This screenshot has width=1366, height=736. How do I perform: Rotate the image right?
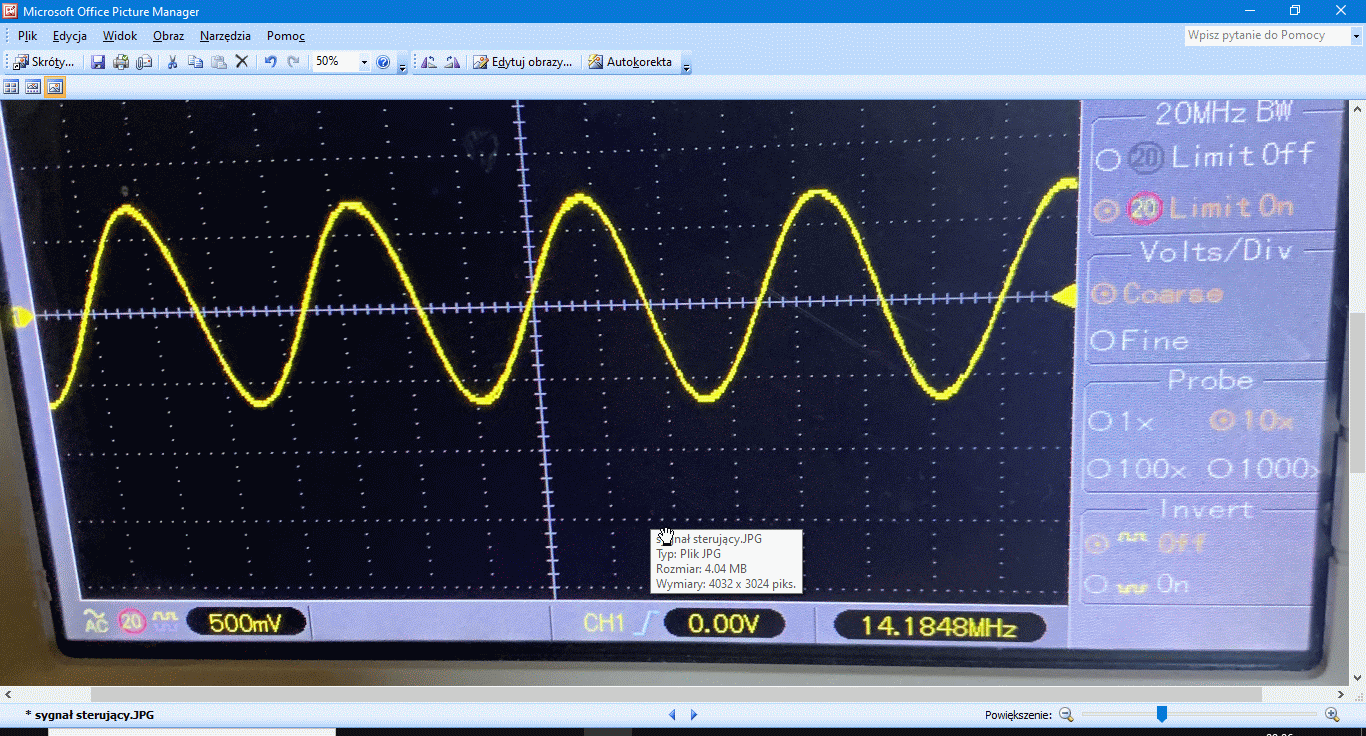point(452,62)
